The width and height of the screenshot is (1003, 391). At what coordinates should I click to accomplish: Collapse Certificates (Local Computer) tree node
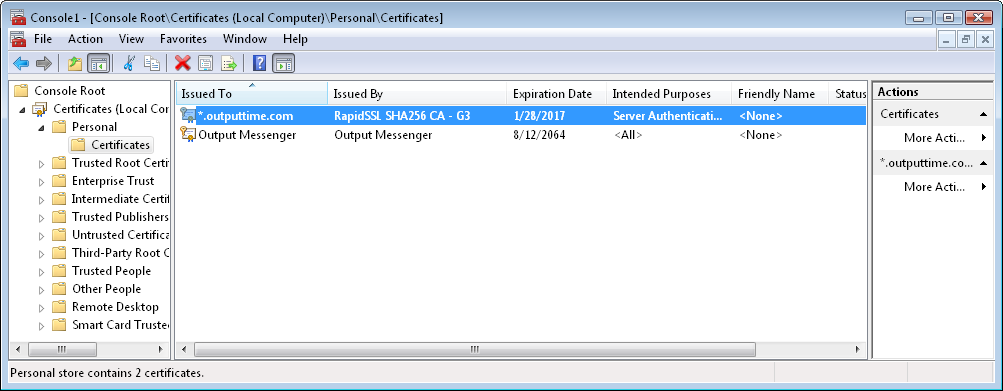(23, 109)
